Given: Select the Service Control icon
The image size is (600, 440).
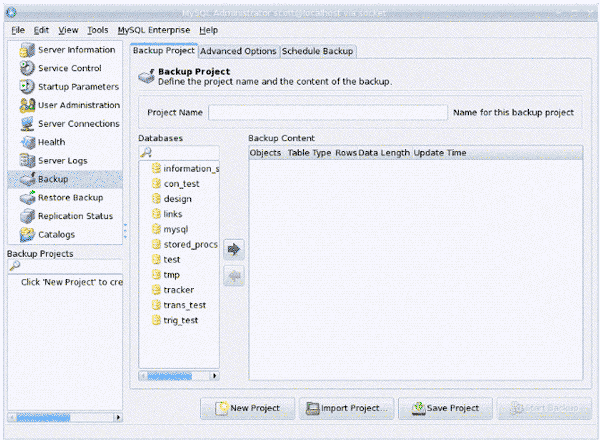Looking at the screenshot, I should click(27, 68).
